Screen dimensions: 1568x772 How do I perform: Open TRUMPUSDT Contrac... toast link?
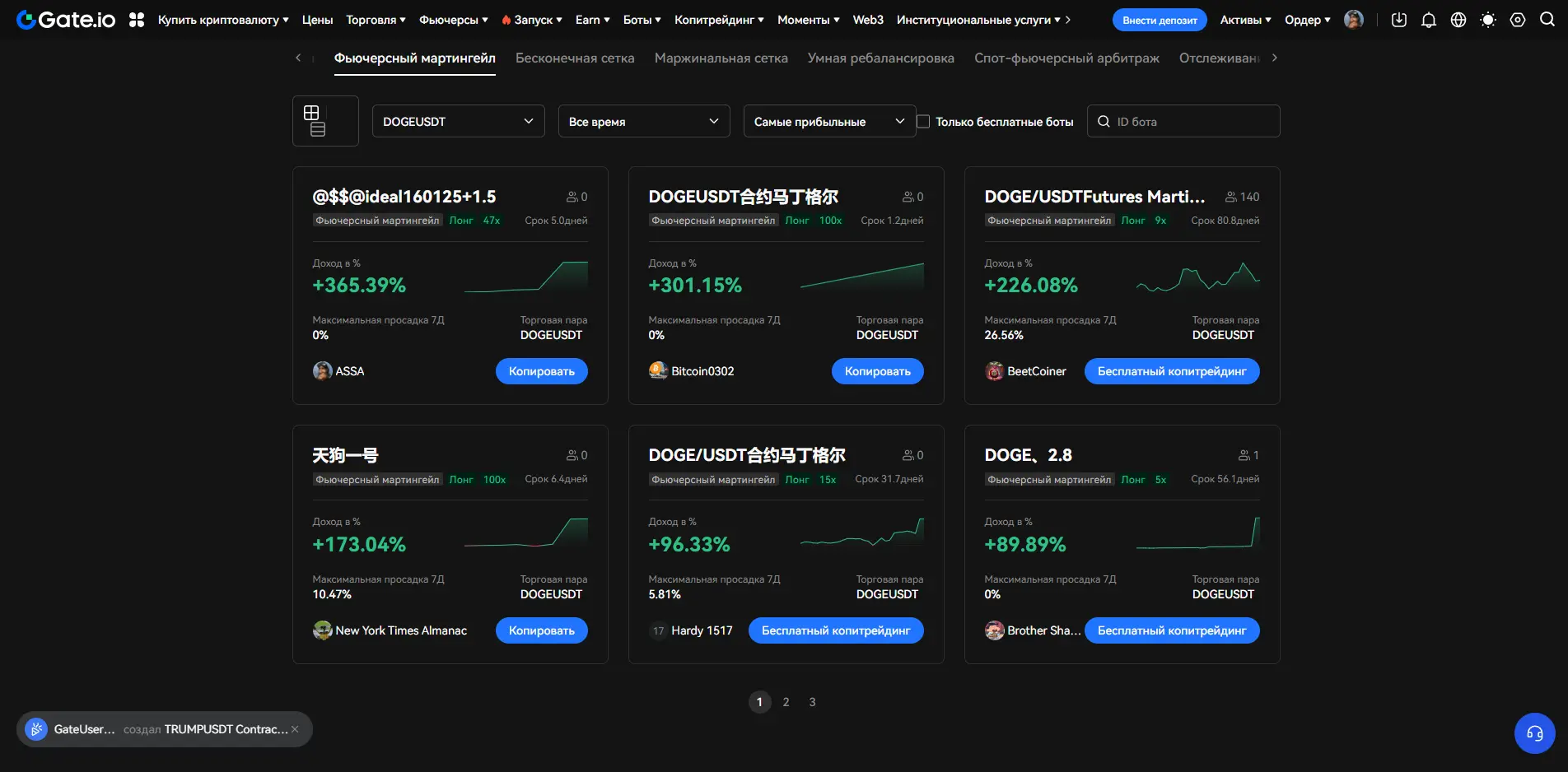[226, 729]
